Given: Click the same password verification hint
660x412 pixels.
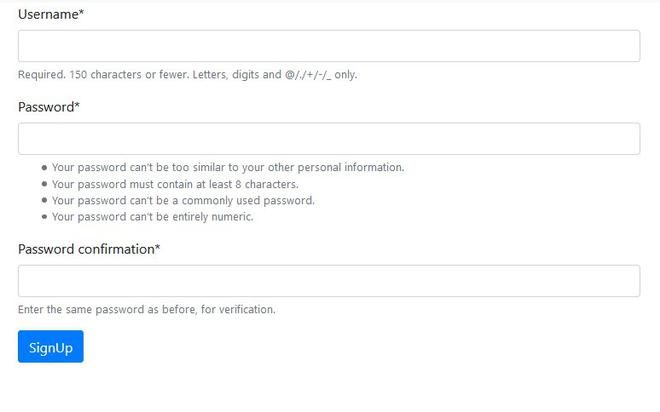Looking at the screenshot, I should tap(146, 310).
